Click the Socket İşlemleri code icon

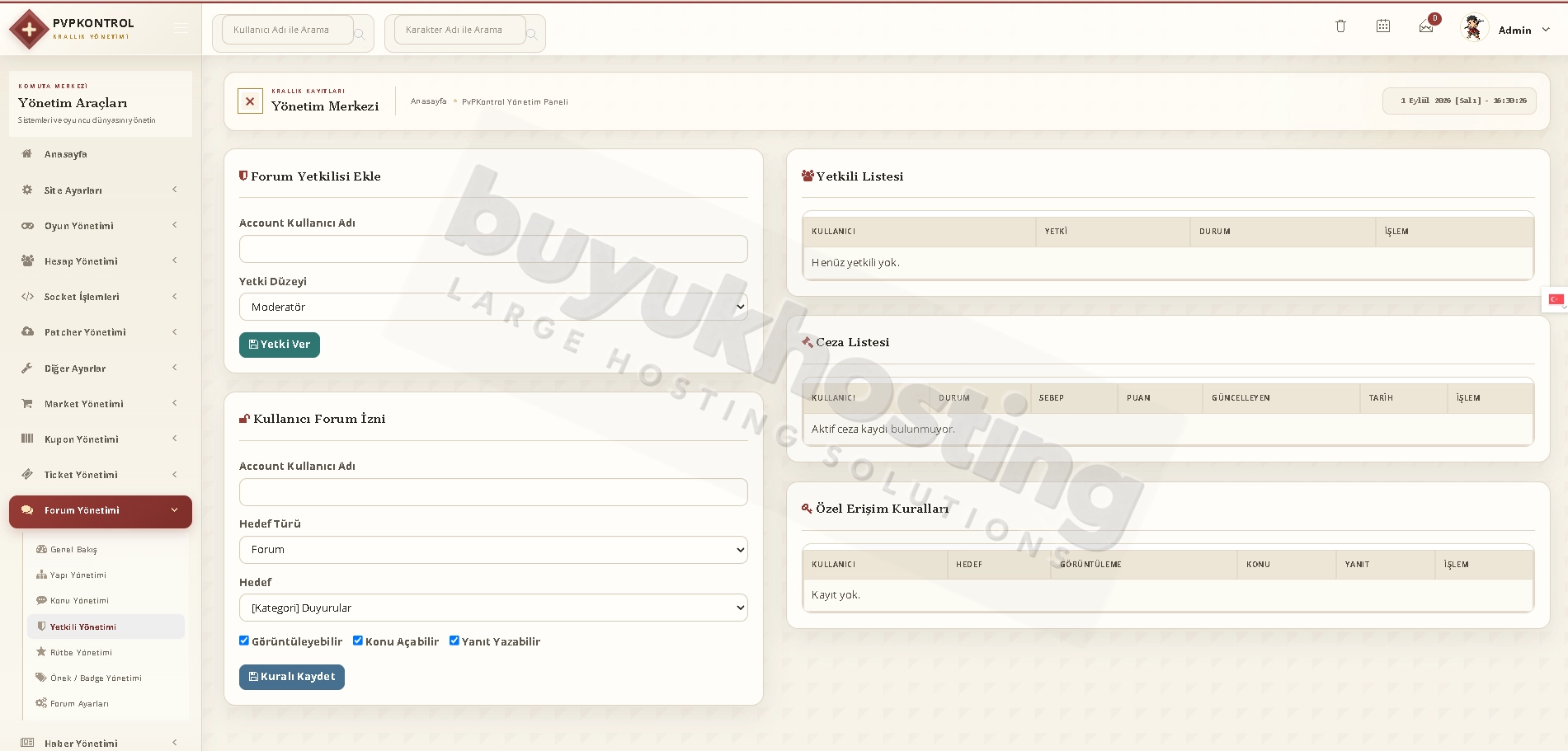[x=27, y=297]
